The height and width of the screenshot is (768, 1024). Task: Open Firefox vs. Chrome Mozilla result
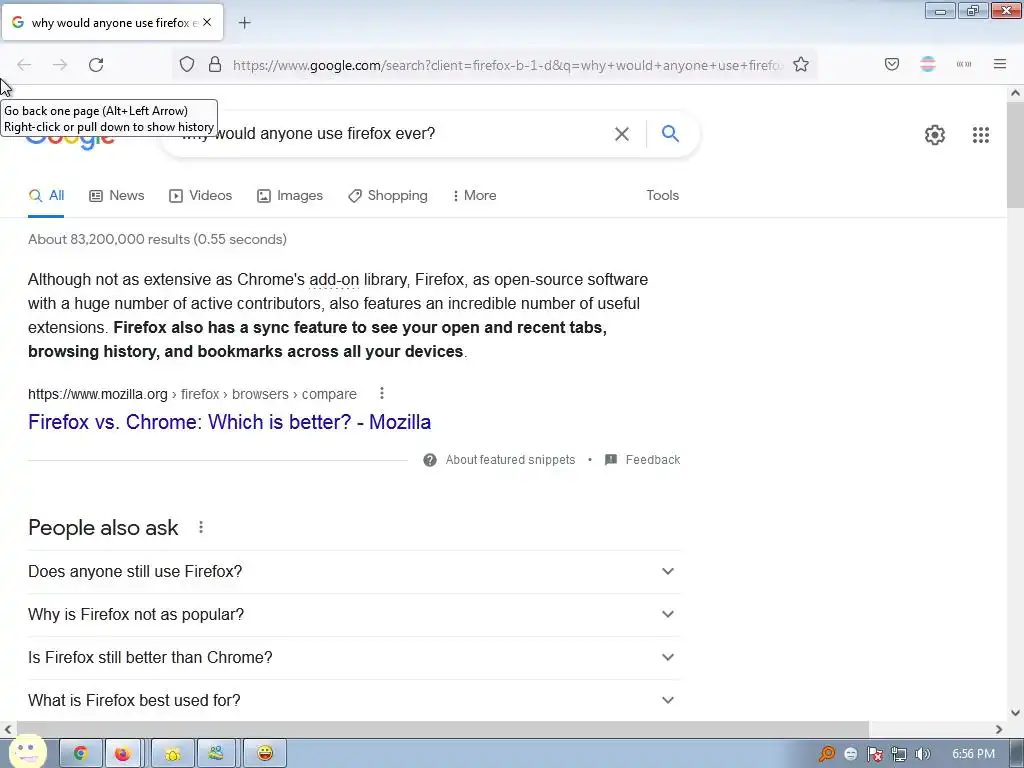[x=229, y=422]
